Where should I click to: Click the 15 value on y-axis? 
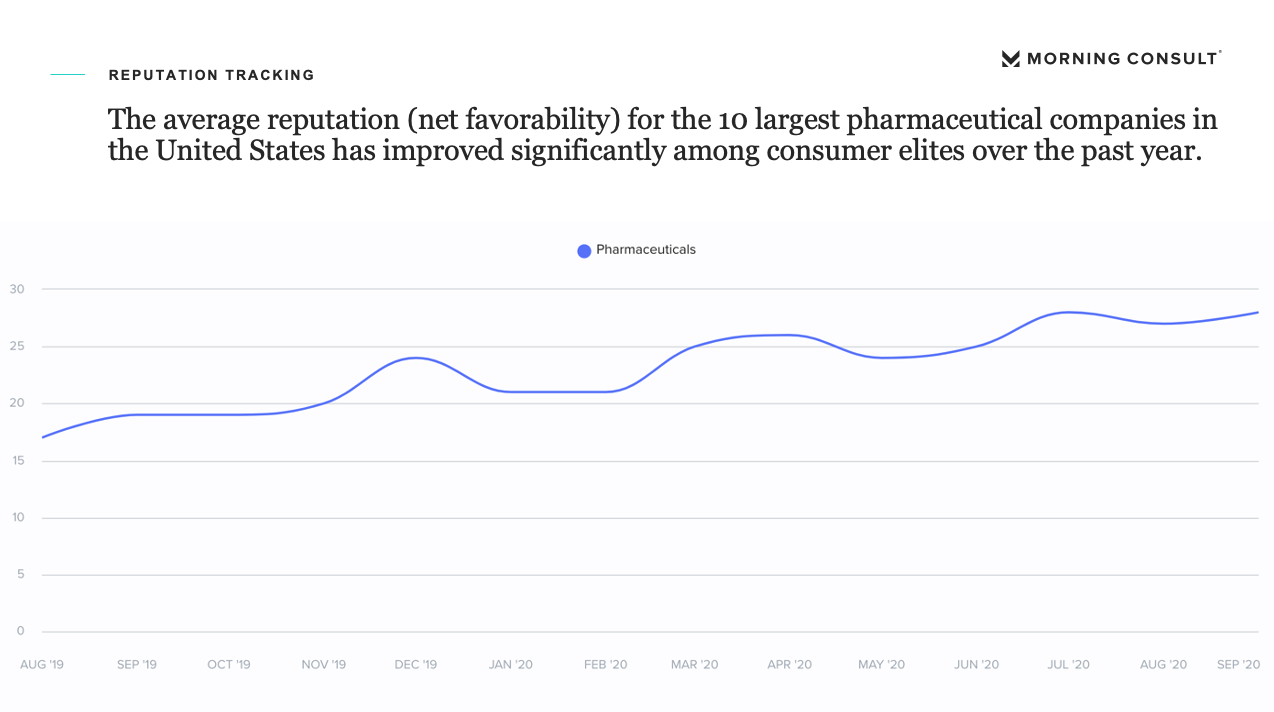tap(18, 461)
